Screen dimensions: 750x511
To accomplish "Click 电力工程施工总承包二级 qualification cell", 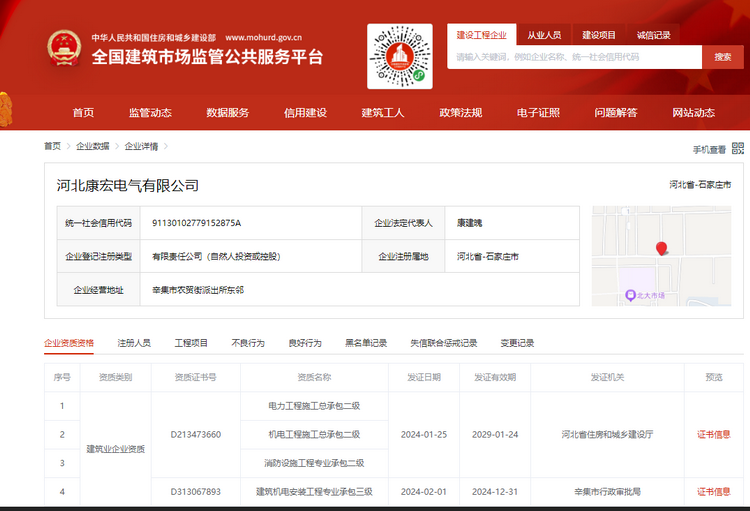I will 314,406.
